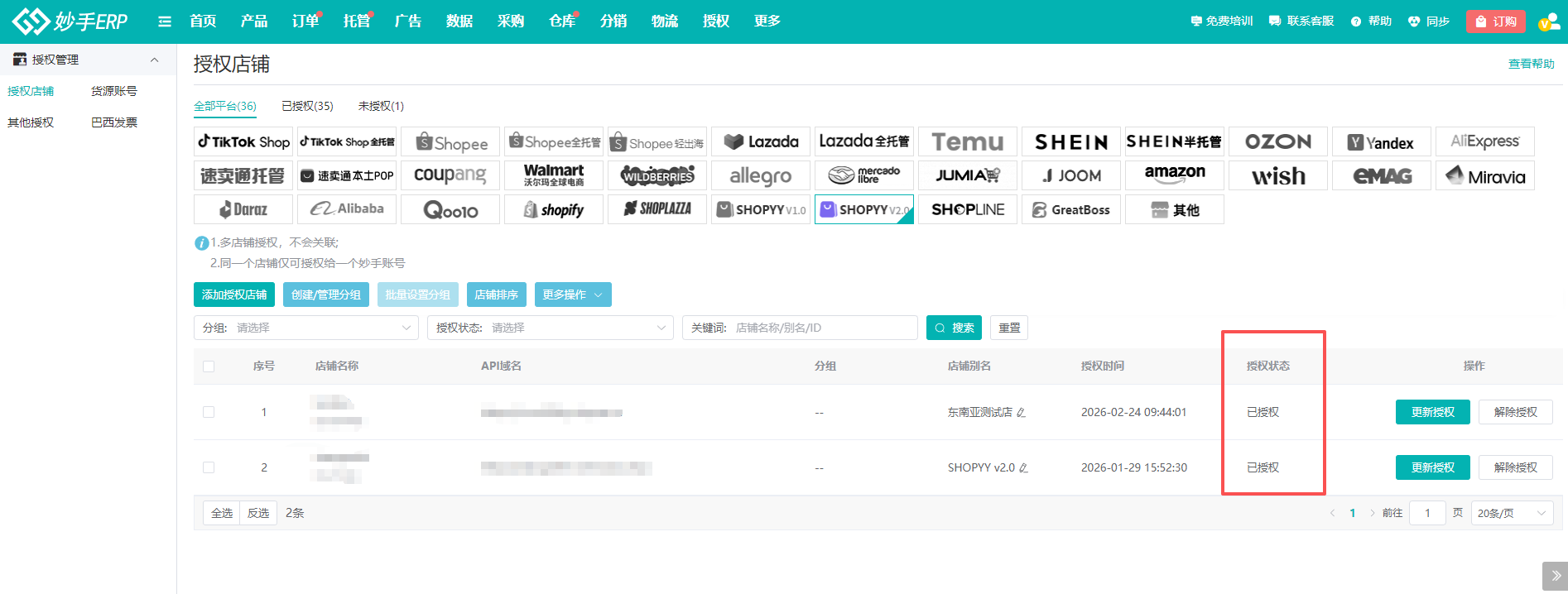The height and width of the screenshot is (594, 1568).
Task: Check the checkbox for row 2
Action: 209,467
